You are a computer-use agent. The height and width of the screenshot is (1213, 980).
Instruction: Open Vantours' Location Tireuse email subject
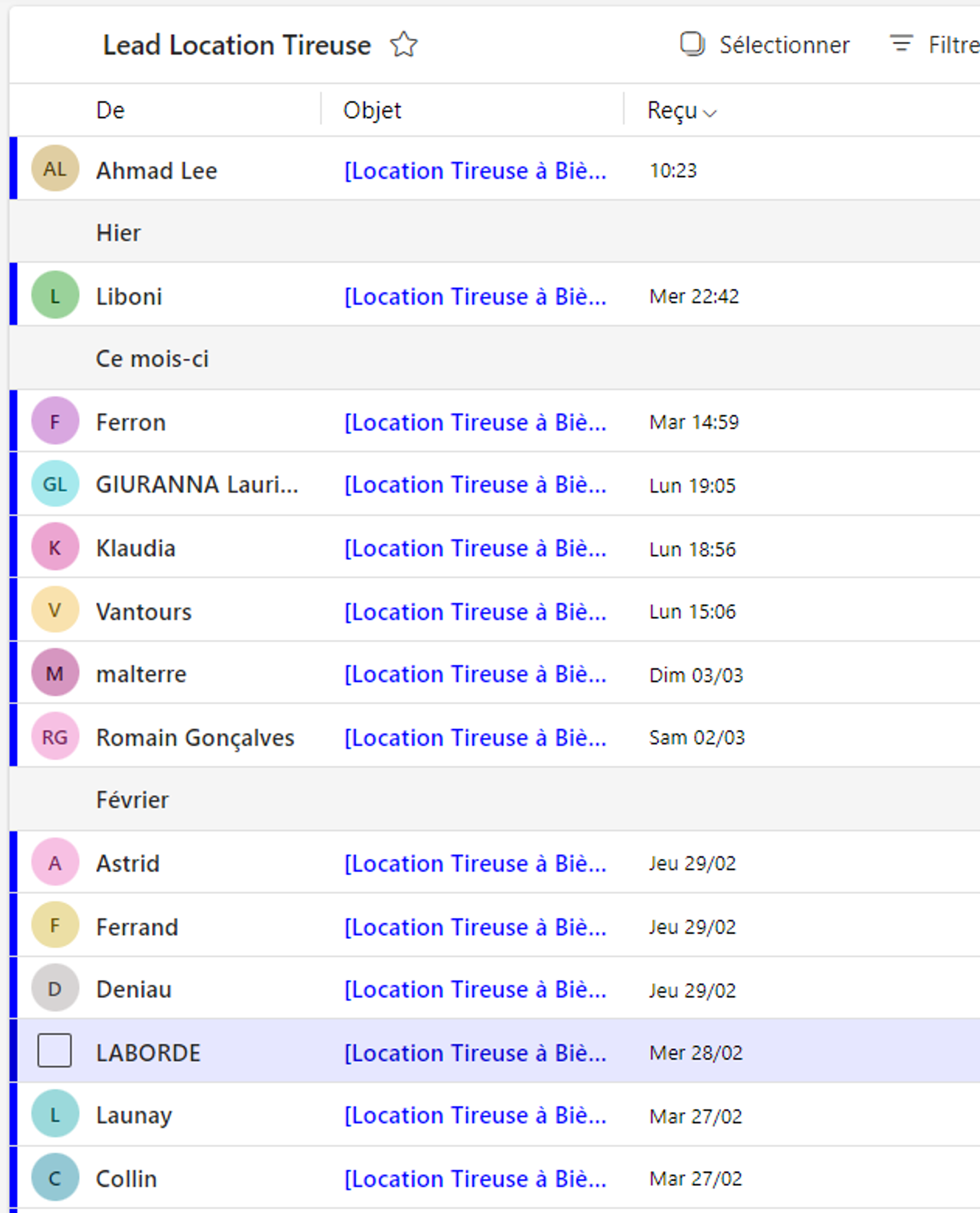tap(475, 612)
